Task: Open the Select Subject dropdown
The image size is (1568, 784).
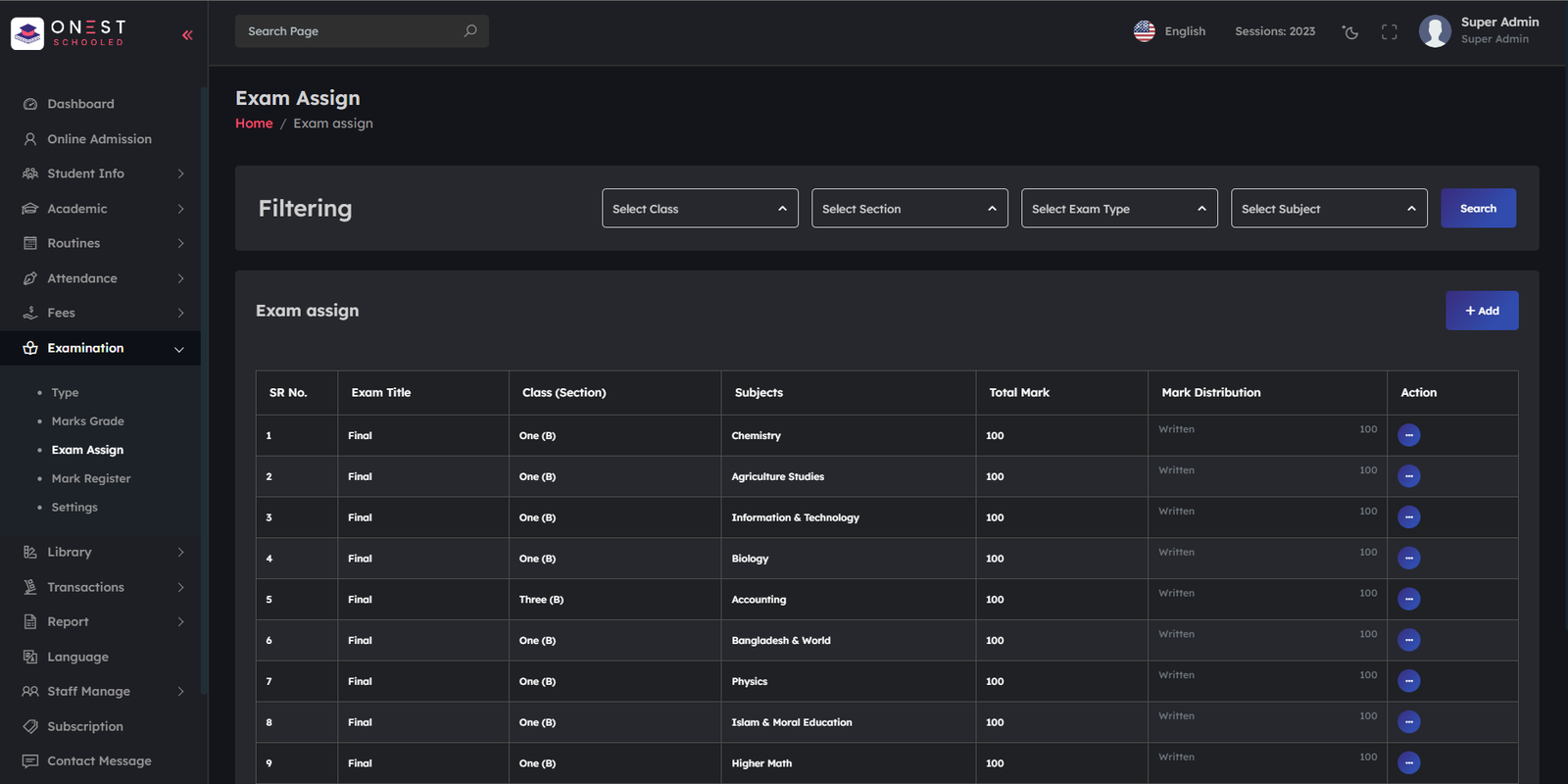Action: [x=1329, y=209]
